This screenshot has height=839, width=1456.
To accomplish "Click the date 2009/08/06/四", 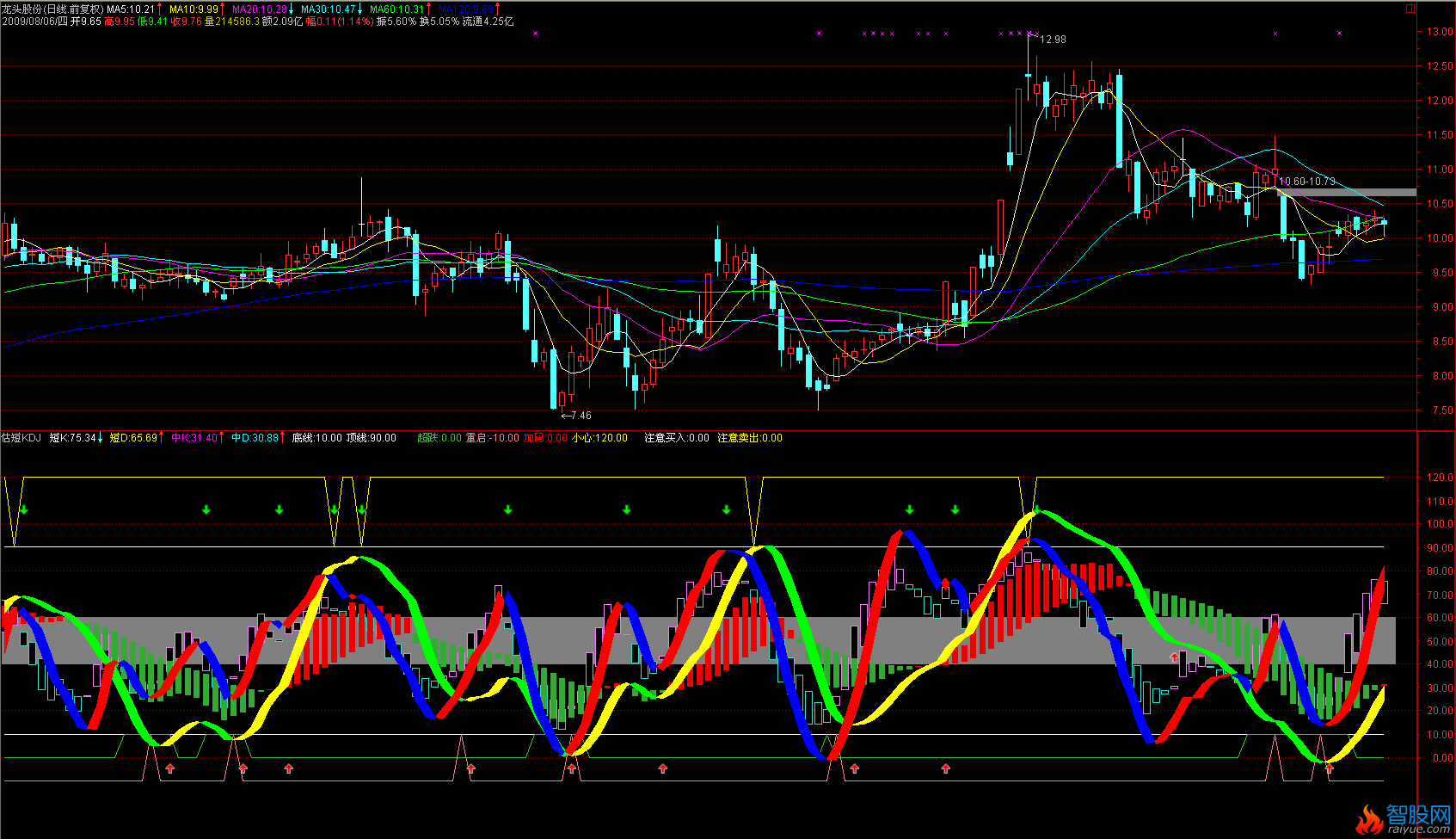I will [x=34, y=22].
